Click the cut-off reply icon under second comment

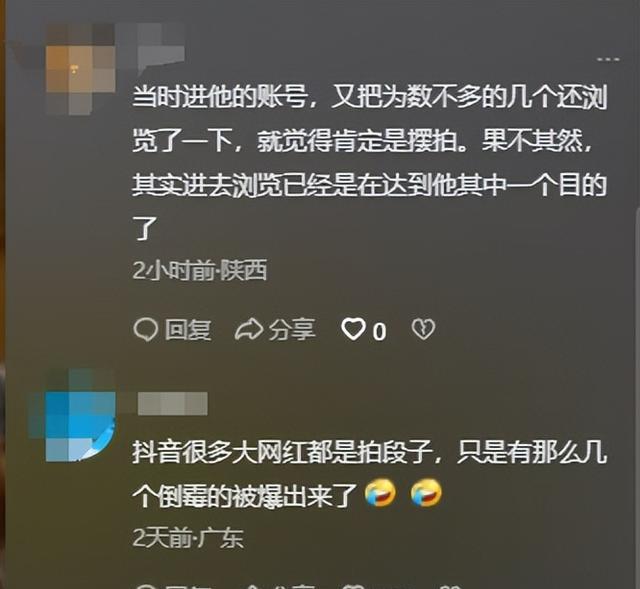(146, 586)
